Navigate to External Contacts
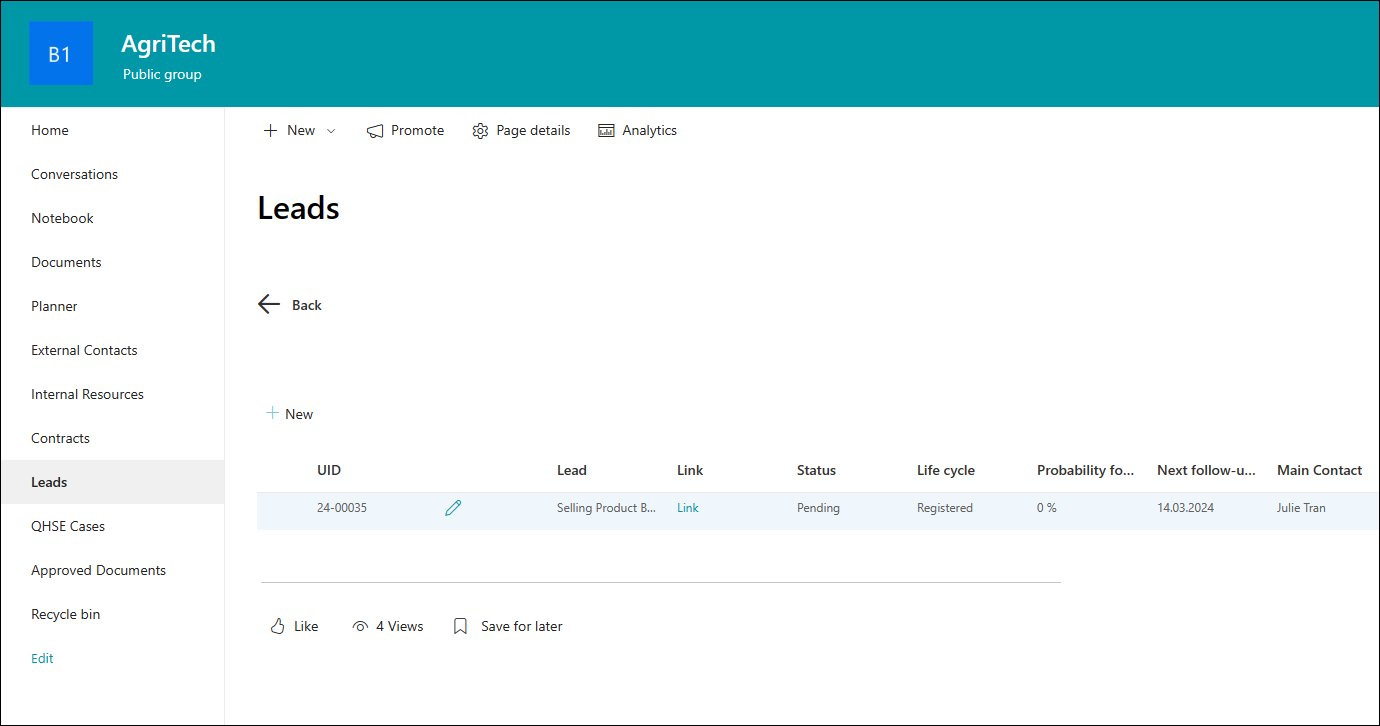 [x=84, y=350]
